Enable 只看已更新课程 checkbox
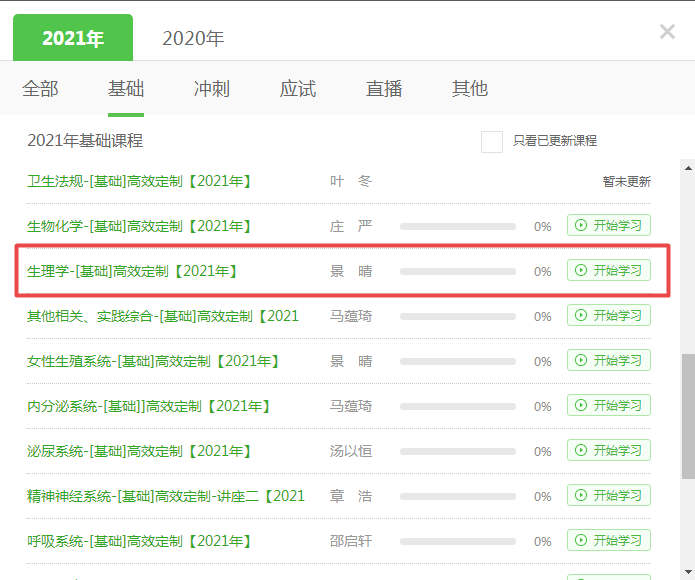This screenshot has width=695, height=580. pos(491,141)
